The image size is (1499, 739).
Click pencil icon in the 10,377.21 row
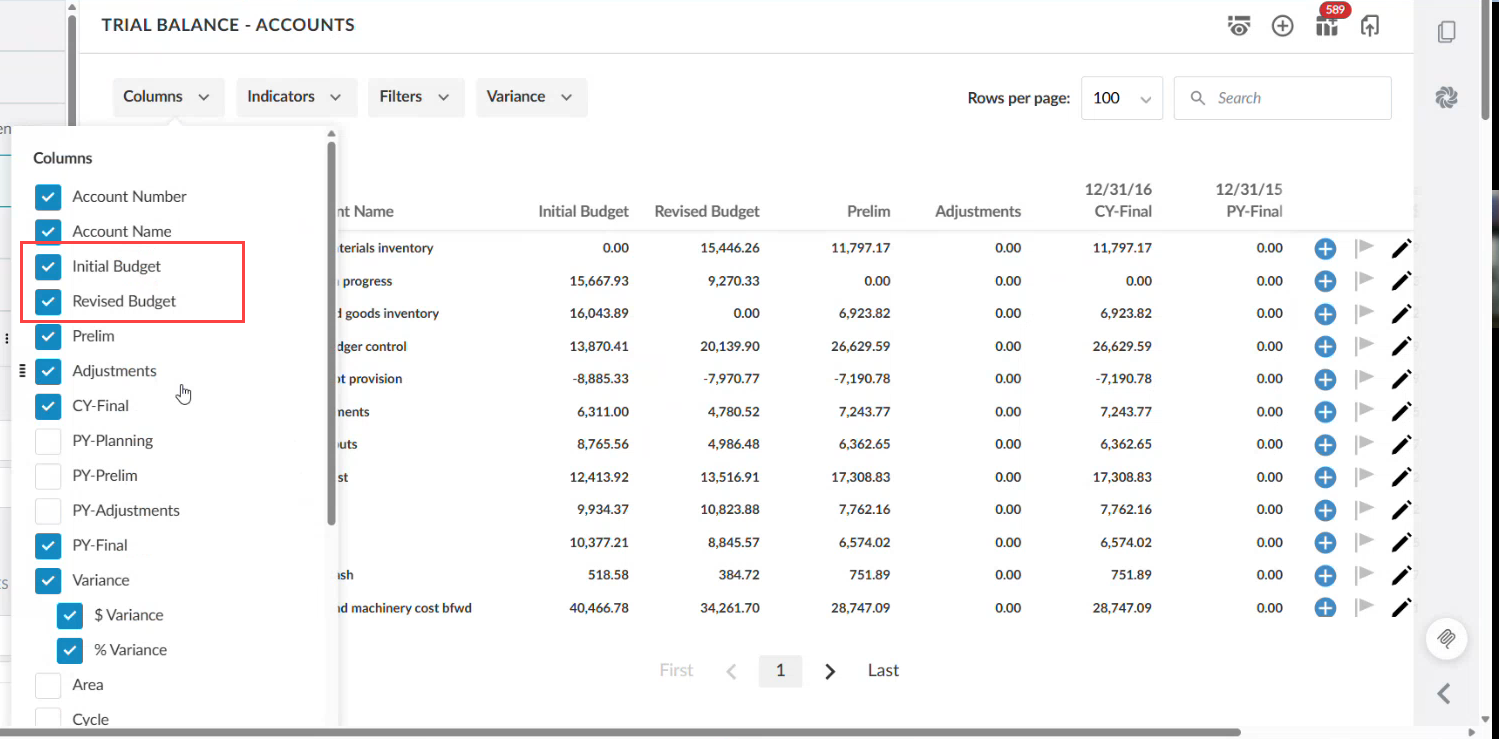point(1401,542)
